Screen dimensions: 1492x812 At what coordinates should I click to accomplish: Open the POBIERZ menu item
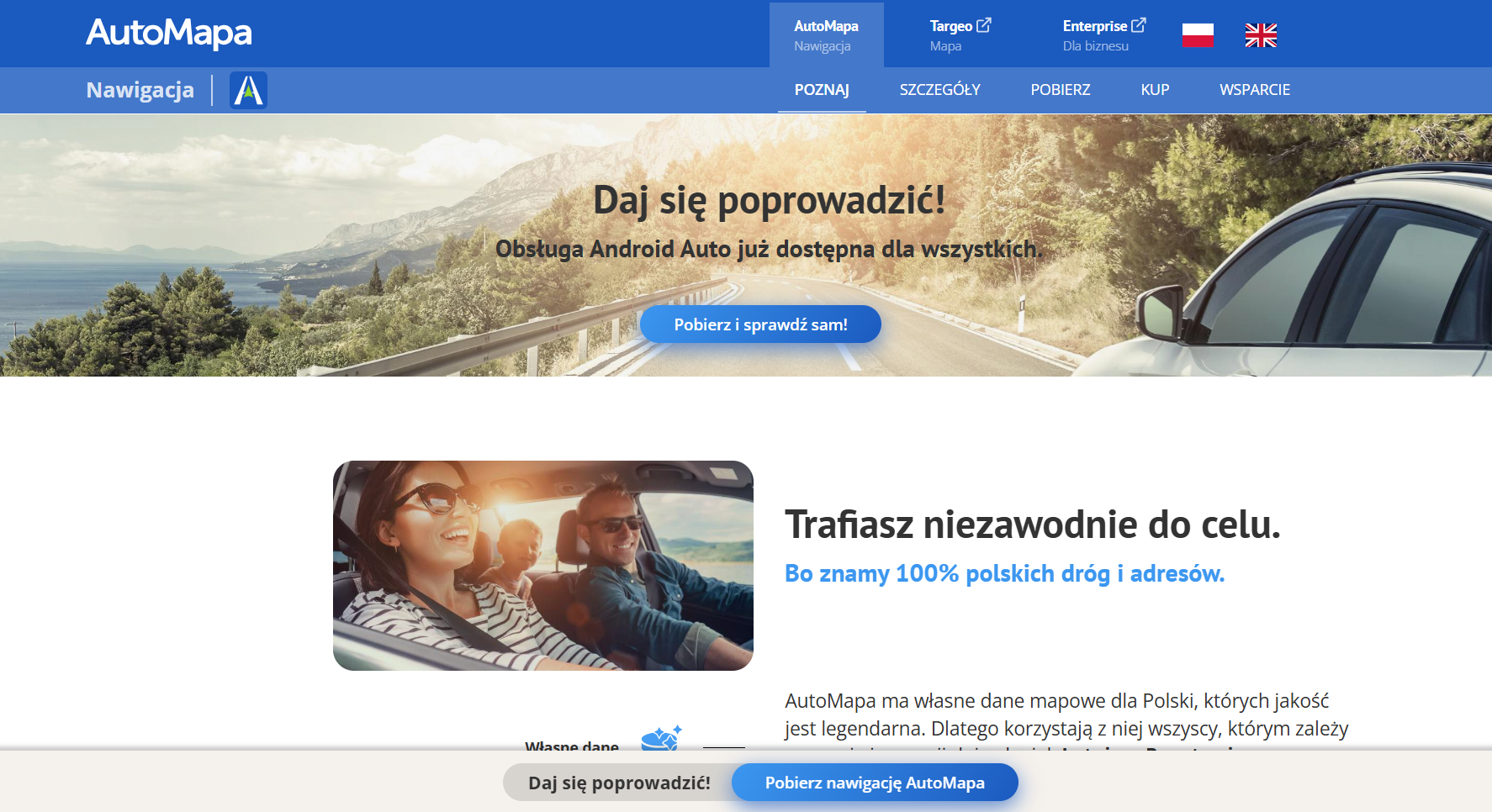click(1061, 90)
